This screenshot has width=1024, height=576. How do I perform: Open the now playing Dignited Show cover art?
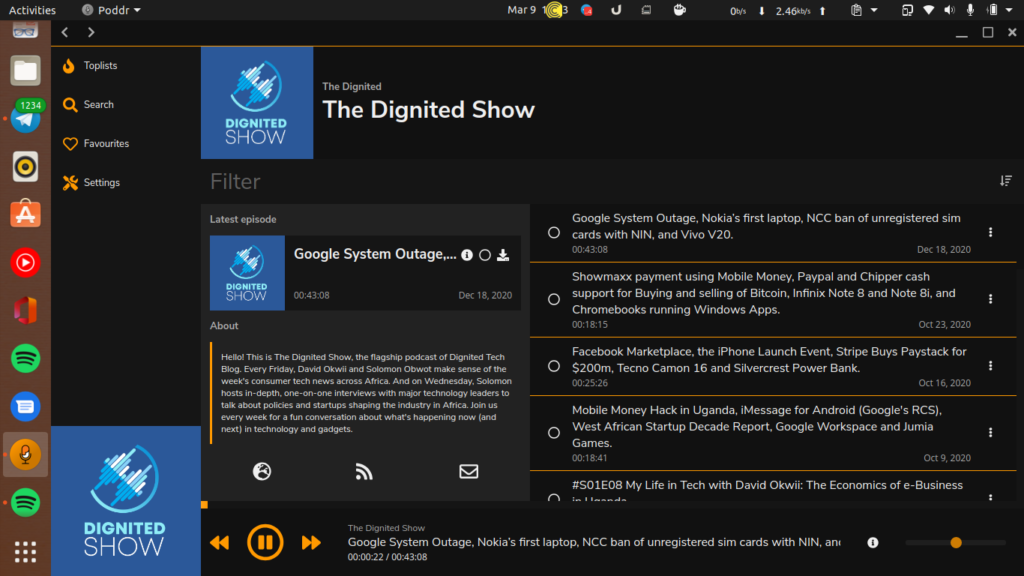126,501
